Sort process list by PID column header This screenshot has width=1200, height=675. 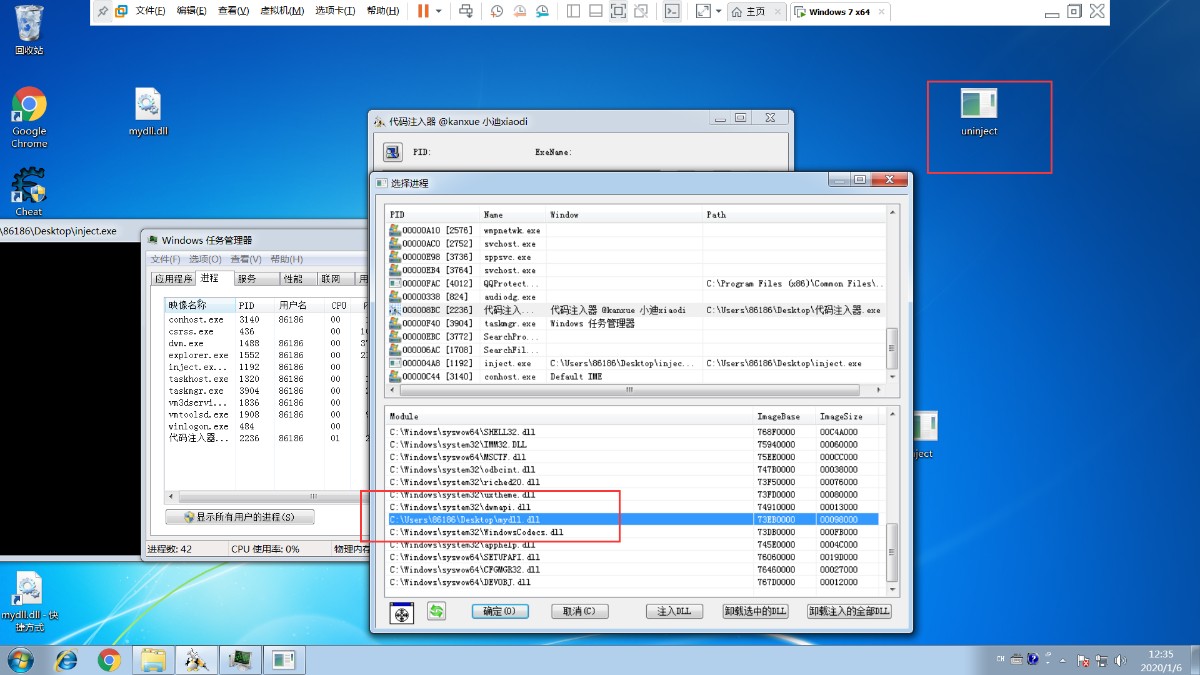click(x=433, y=214)
